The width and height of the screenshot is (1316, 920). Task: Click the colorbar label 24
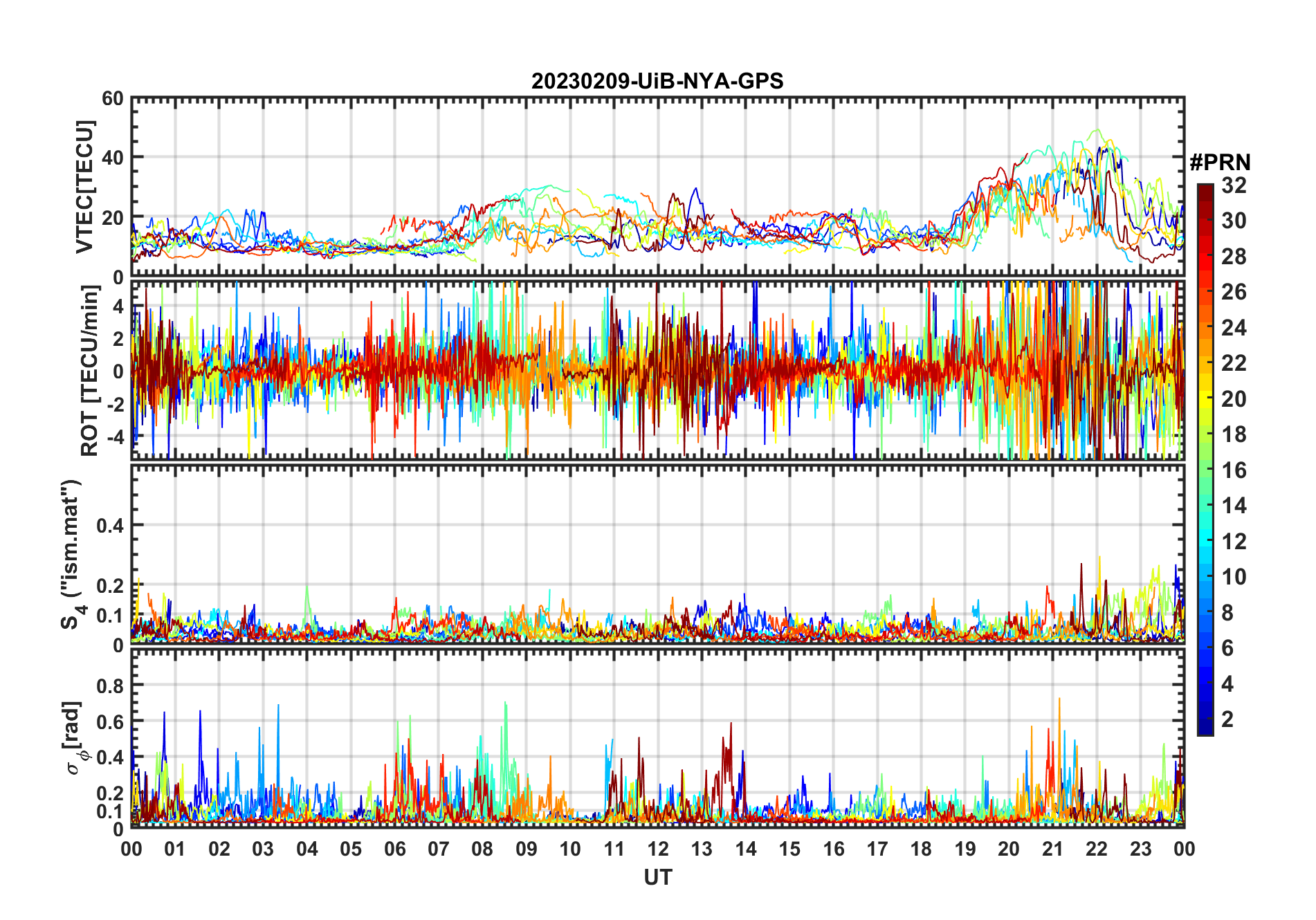coord(1234,328)
